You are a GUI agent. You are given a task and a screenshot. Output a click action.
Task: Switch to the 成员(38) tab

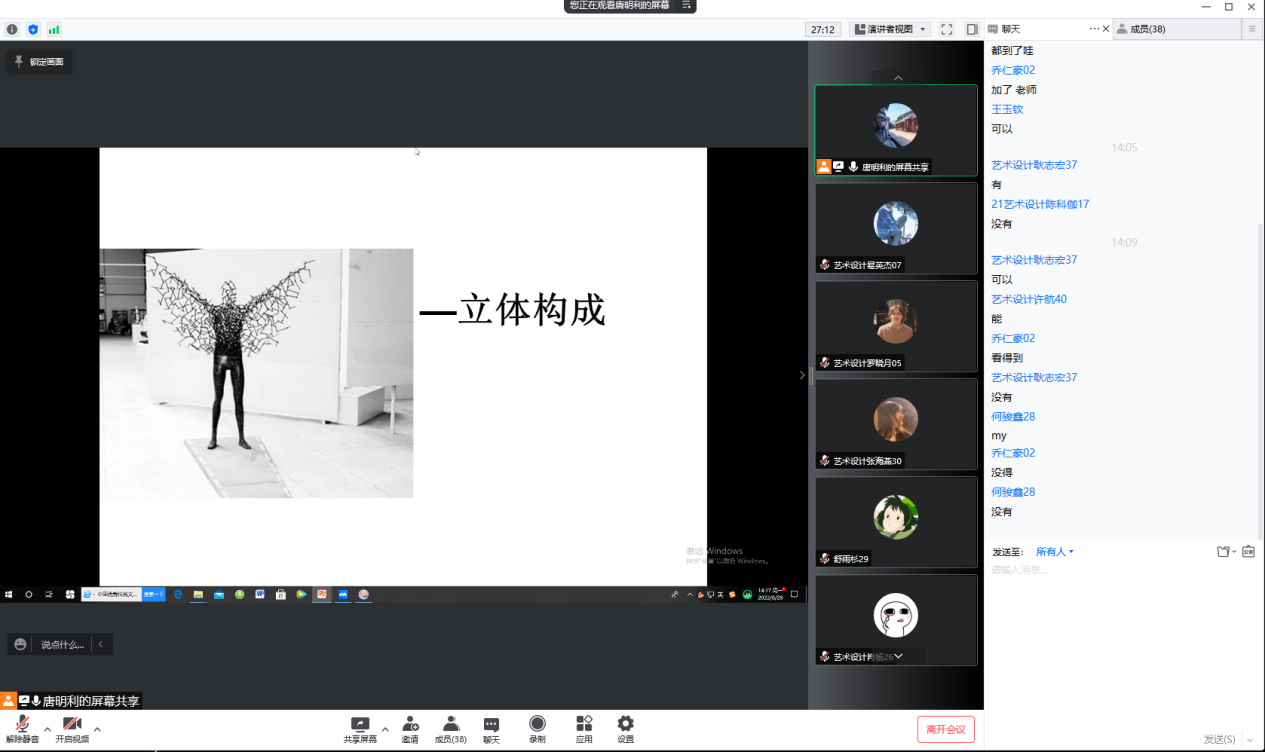(1147, 30)
